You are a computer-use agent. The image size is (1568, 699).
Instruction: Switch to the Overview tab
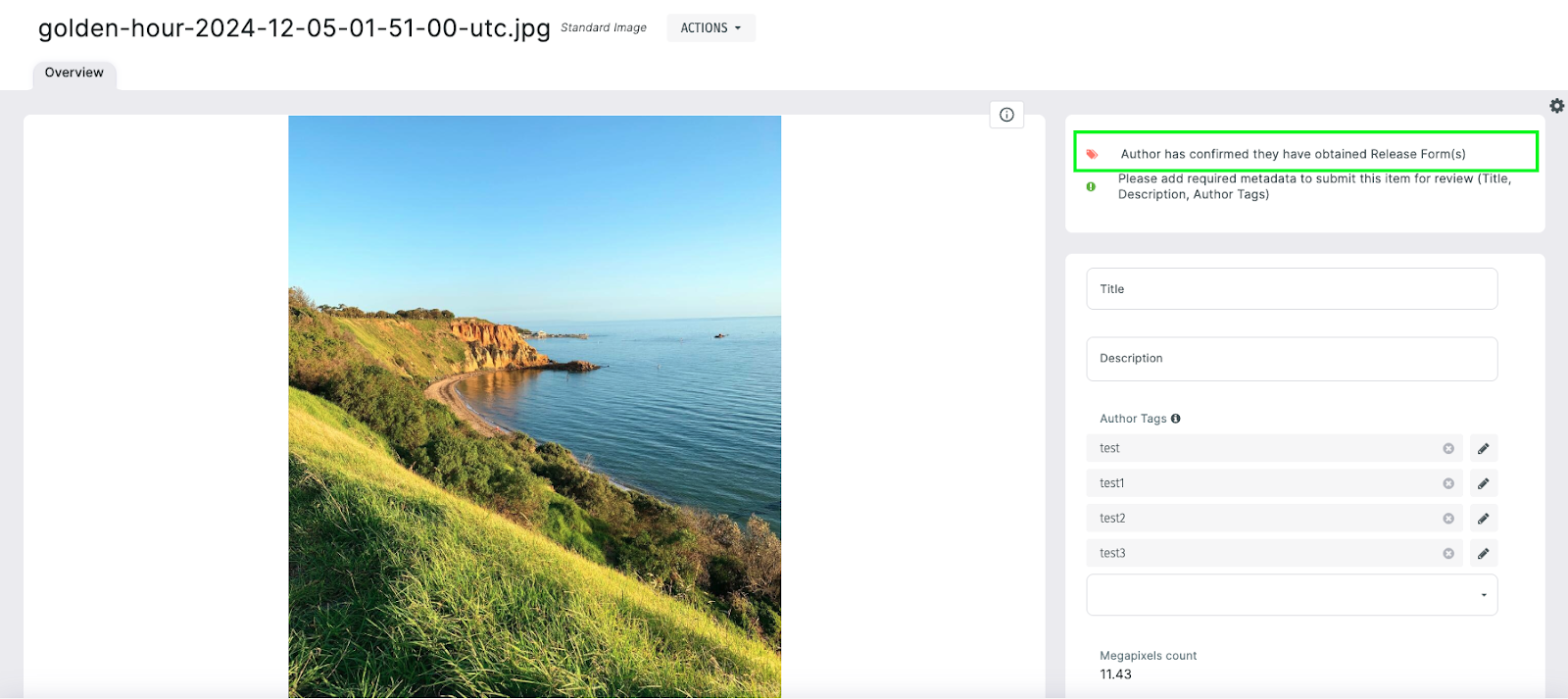74,73
